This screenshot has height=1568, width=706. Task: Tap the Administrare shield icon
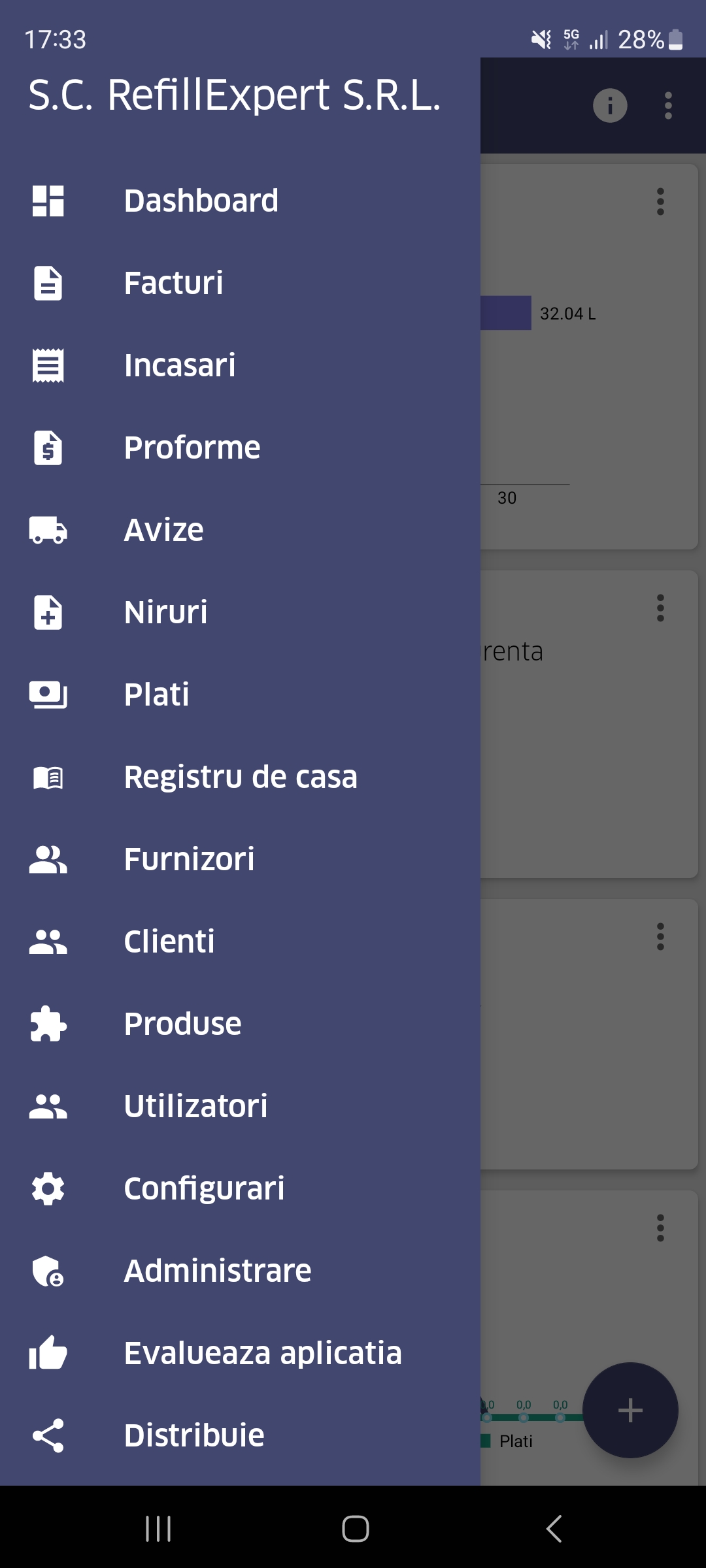48,1271
